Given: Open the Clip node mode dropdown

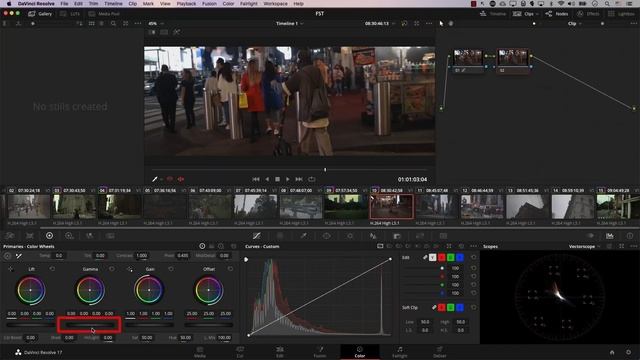Looking at the screenshot, I should coord(574,24).
